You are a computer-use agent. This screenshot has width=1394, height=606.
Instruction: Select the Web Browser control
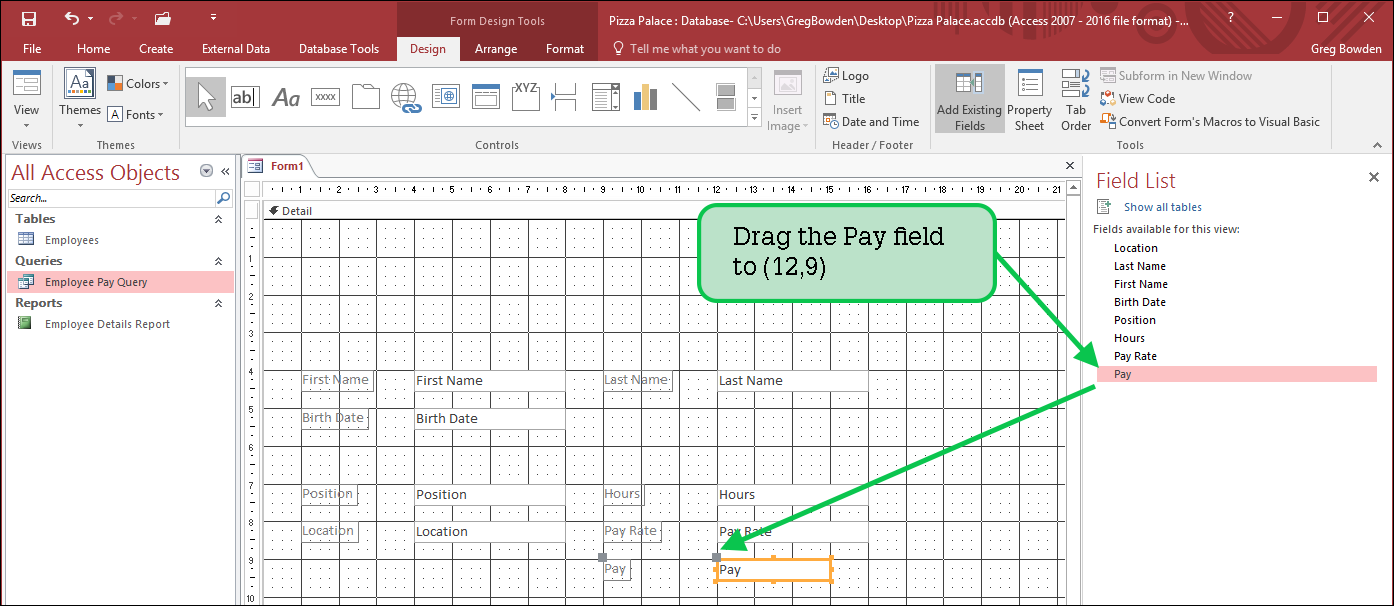[x=445, y=97]
